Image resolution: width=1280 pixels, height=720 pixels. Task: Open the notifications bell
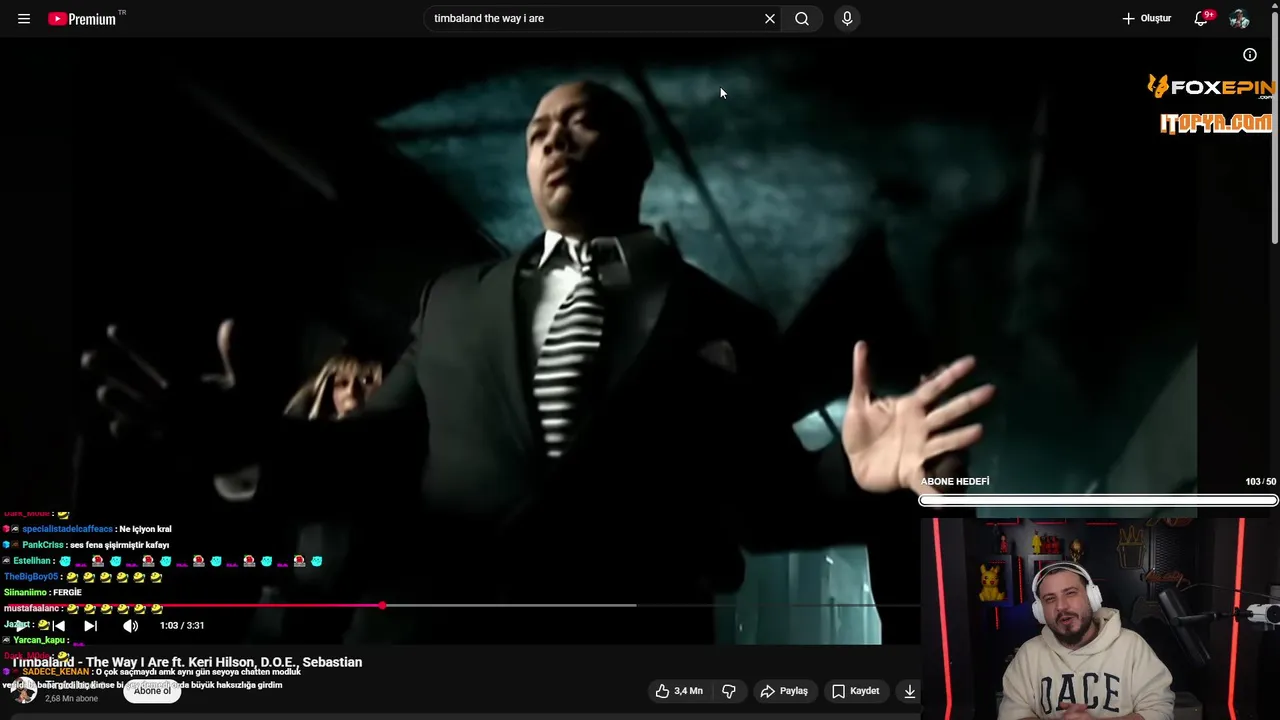[1202, 18]
